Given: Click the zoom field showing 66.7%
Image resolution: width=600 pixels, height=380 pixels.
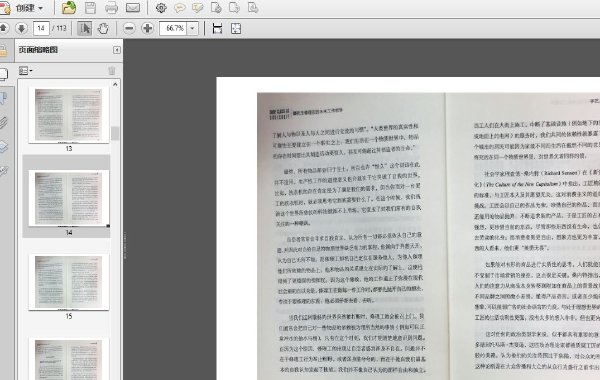Looking at the screenshot, I should (x=173, y=28).
